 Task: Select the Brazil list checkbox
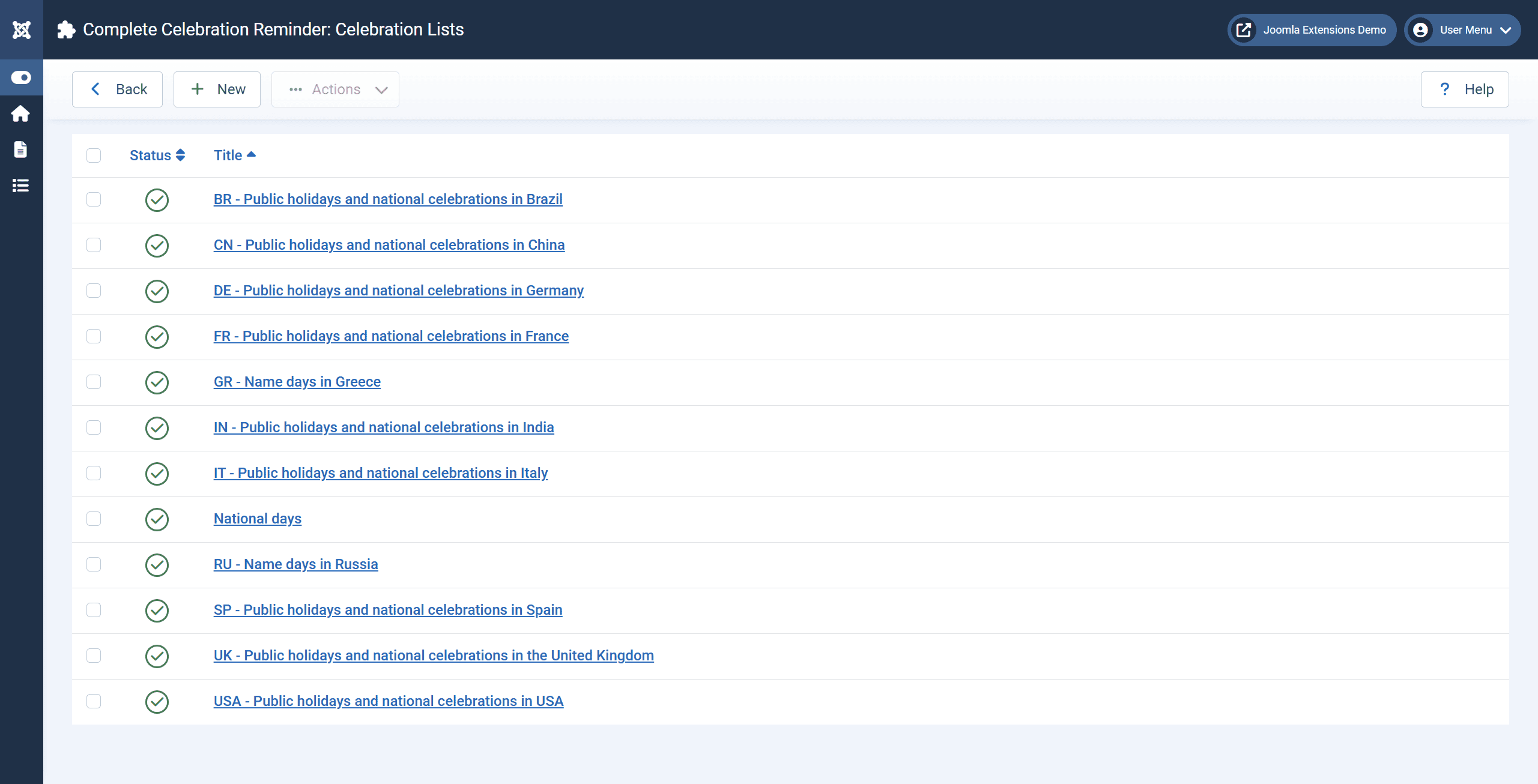[x=94, y=199]
